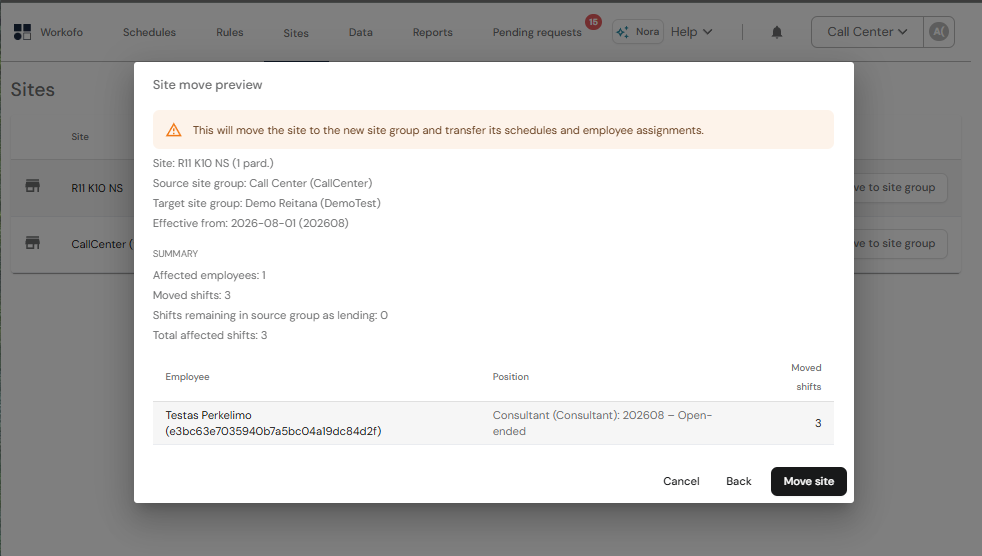Click the CallCenter site name

point(101,244)
